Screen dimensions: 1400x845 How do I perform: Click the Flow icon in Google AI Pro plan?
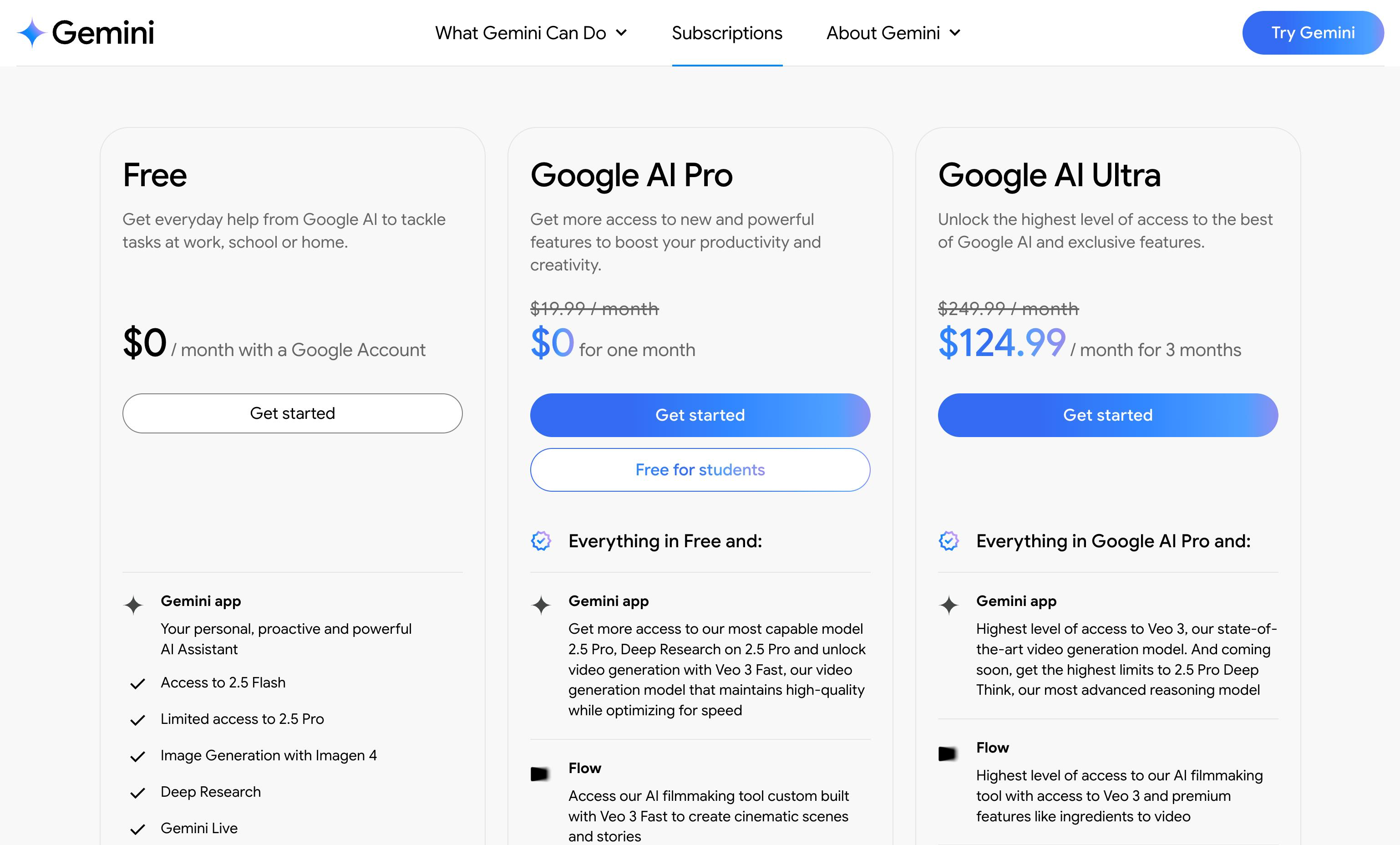pos(540,774)
